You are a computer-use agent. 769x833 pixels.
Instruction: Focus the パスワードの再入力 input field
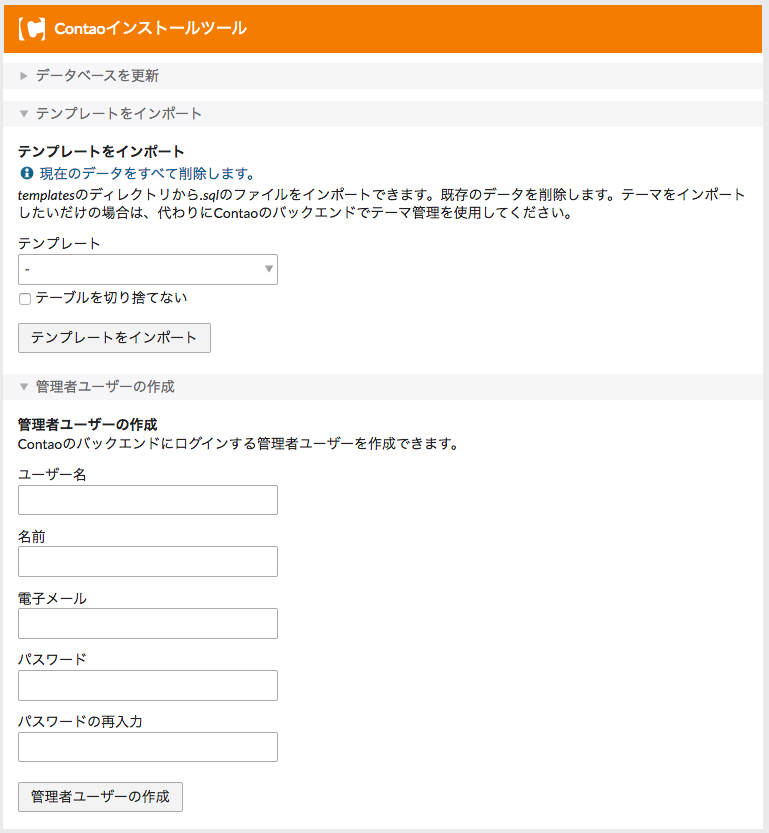(148, 747)
